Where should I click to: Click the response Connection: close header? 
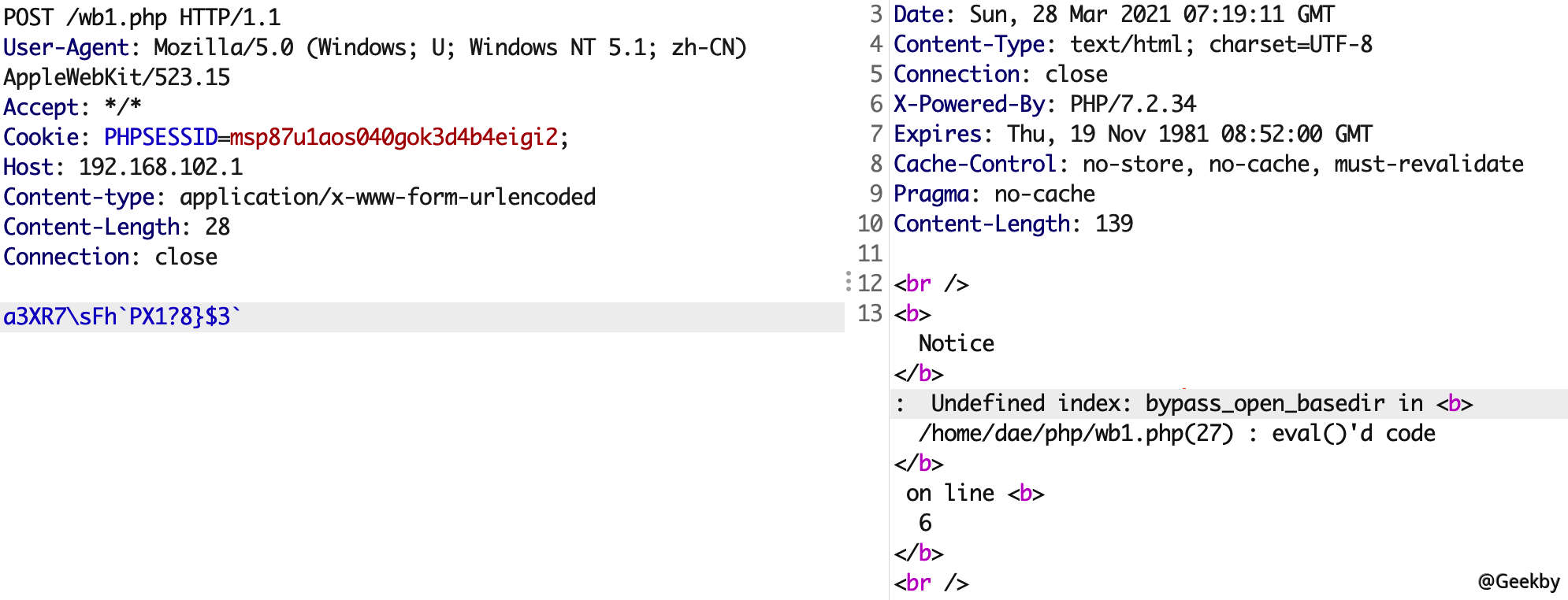click(1000, 74)
